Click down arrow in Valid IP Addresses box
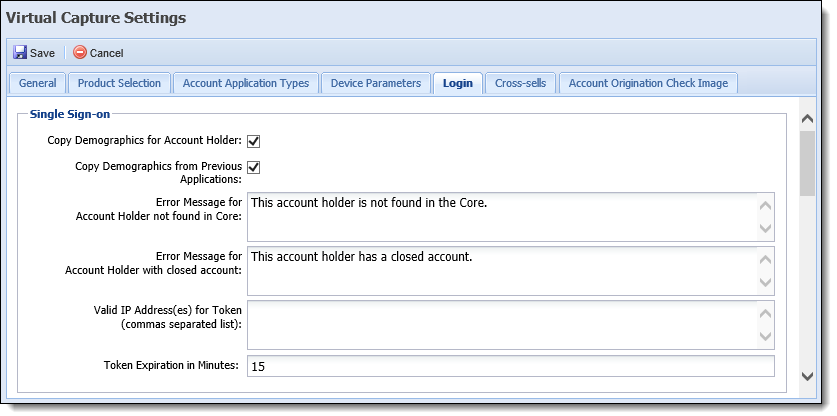 [765, 336]
